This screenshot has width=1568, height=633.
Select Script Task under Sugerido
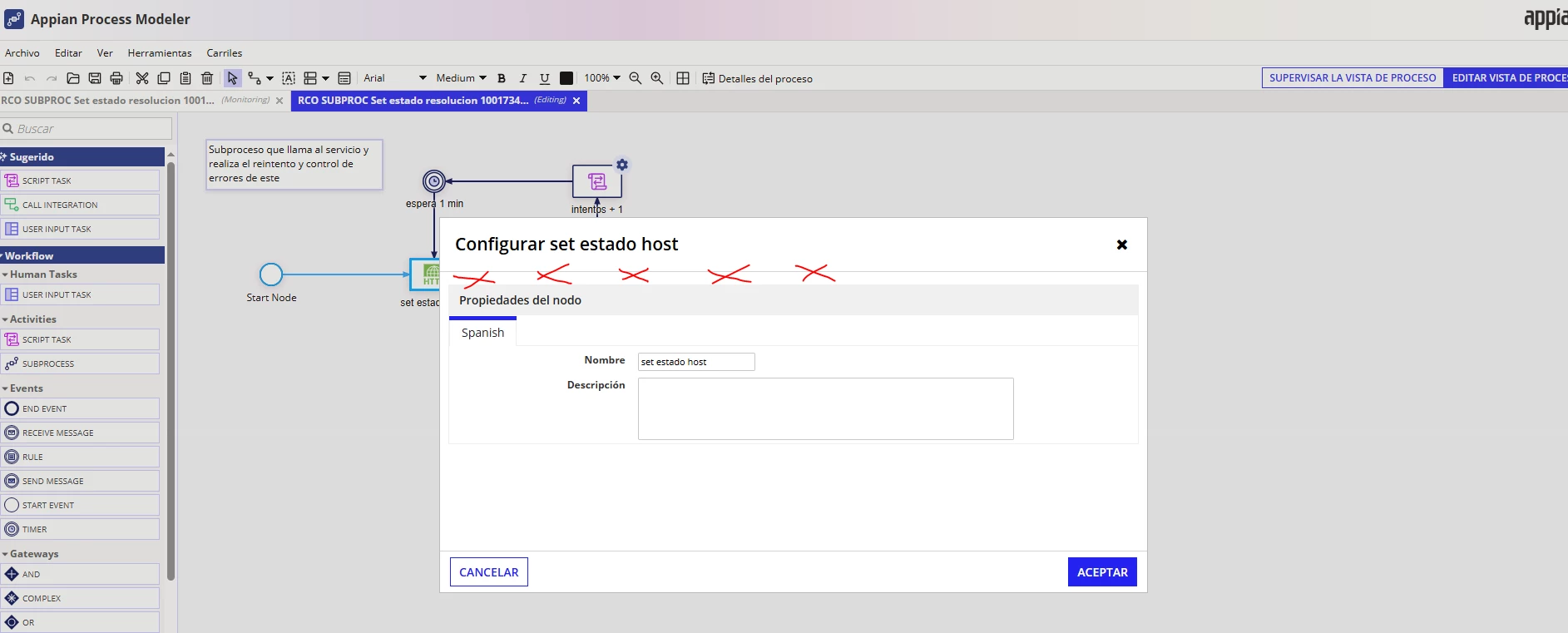80,181
